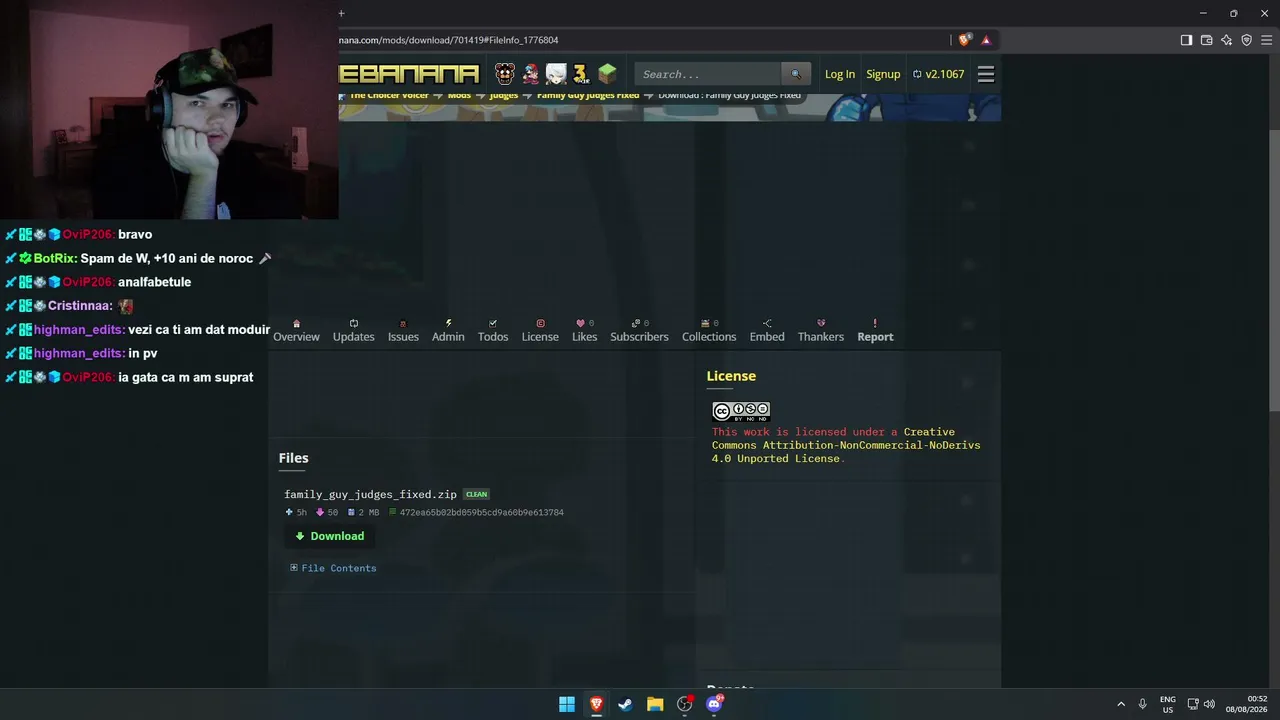Click the search magnifier button

(x=796, y=74)
